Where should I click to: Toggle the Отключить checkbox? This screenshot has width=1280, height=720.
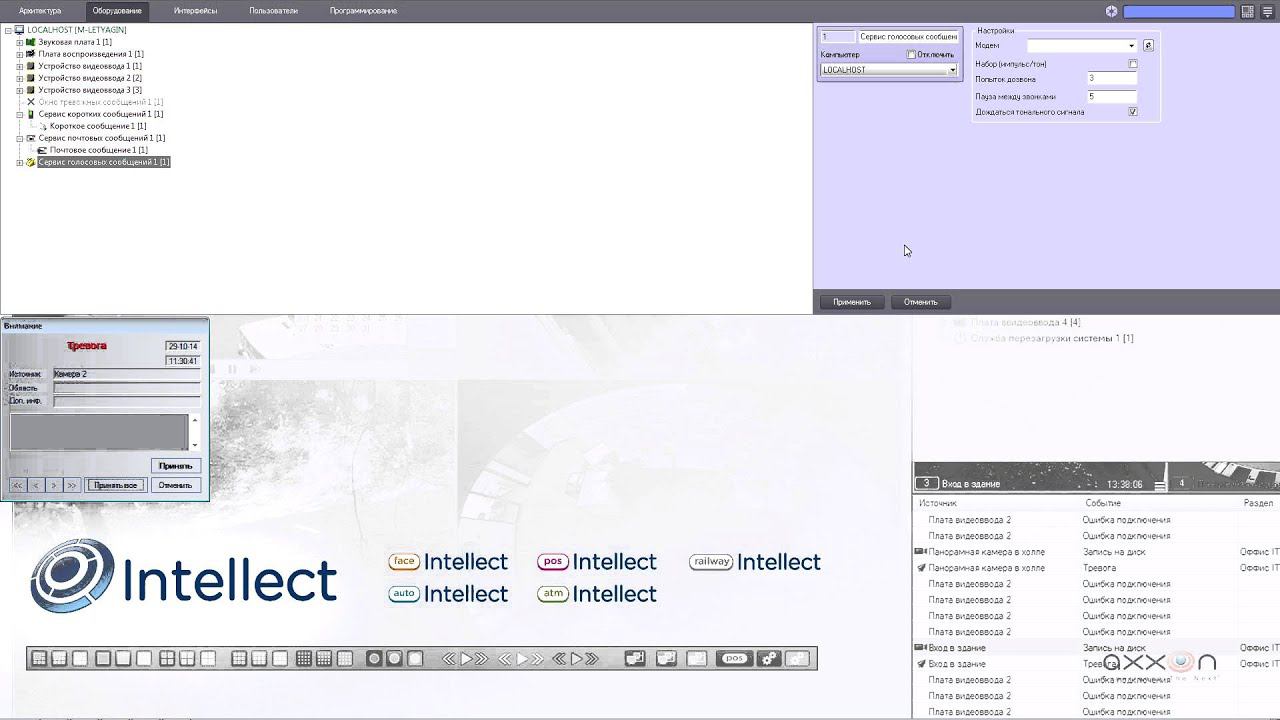pos(911,54)
